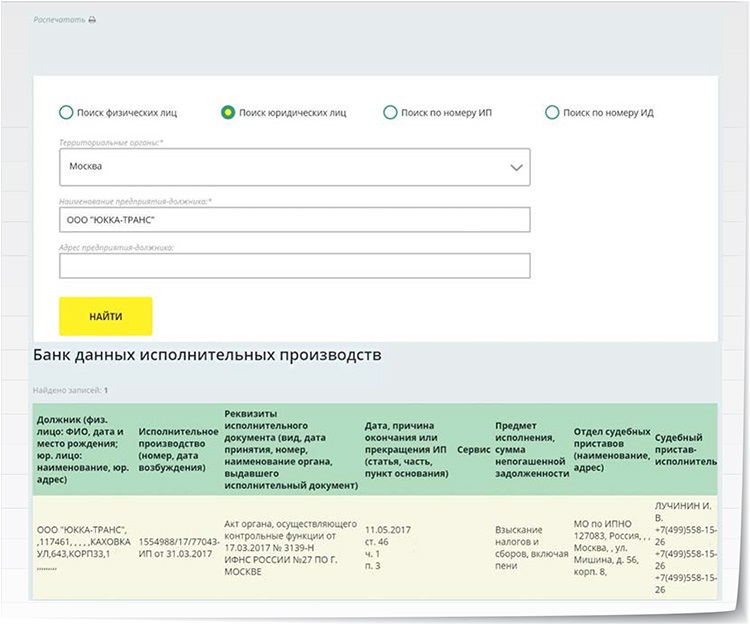Click the debtor cell ООО "ЮККА-ТРАНС", КАХОВКА УЛ

83,547
